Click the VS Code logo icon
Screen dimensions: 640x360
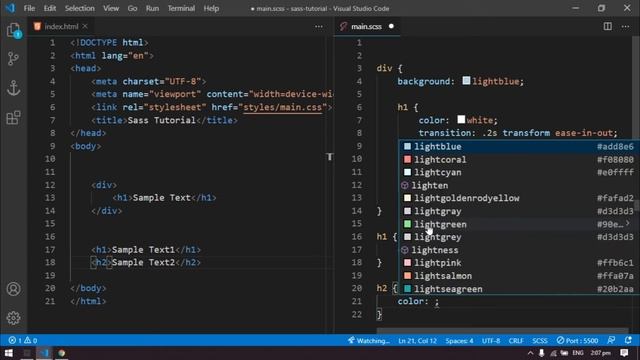[x=10, y=8]
